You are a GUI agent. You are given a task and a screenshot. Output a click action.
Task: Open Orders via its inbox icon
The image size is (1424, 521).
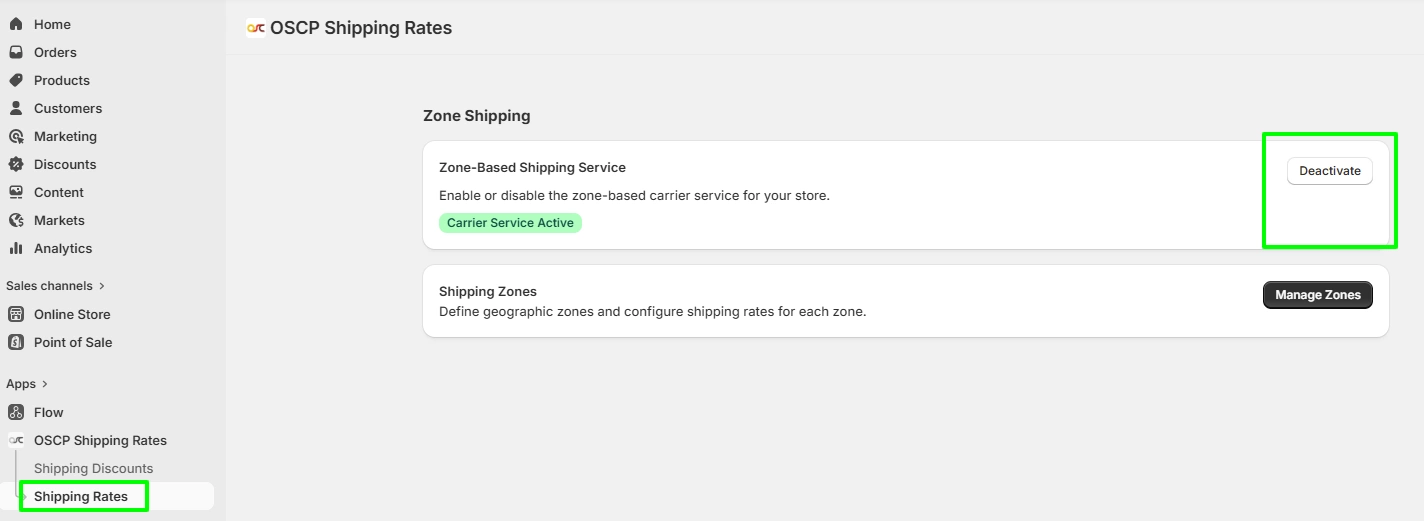(x=16, y=52)
